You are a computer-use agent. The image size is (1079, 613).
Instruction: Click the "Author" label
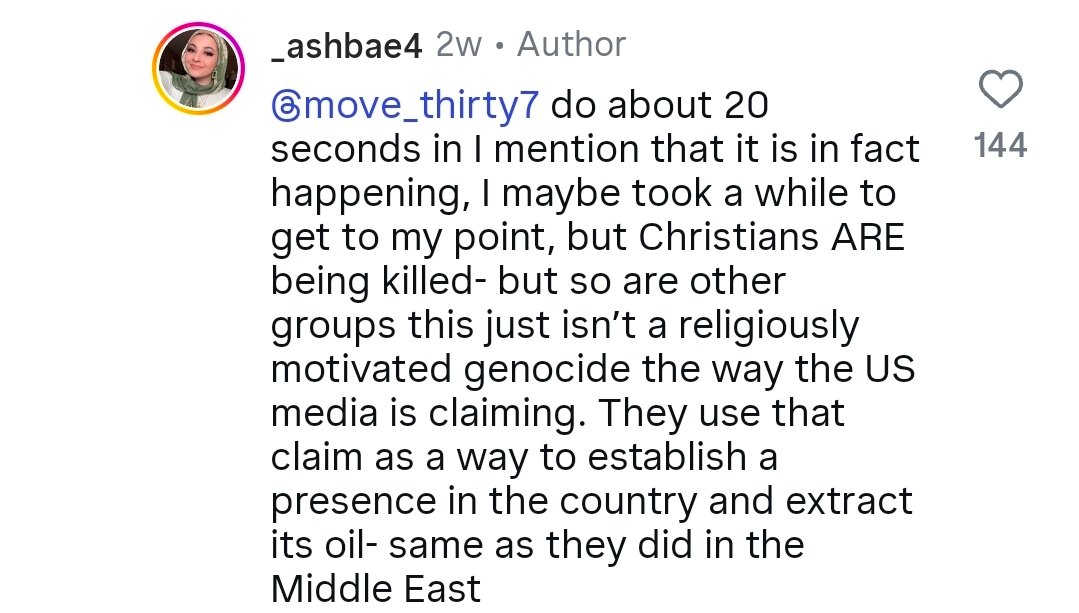point(571,45)
